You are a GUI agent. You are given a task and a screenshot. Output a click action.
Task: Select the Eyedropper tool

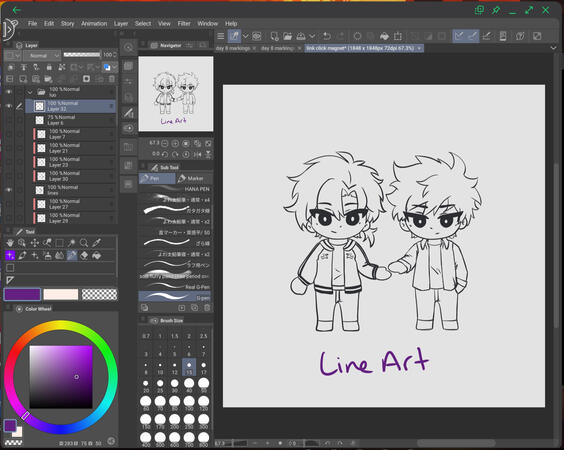tap(96, 243)
